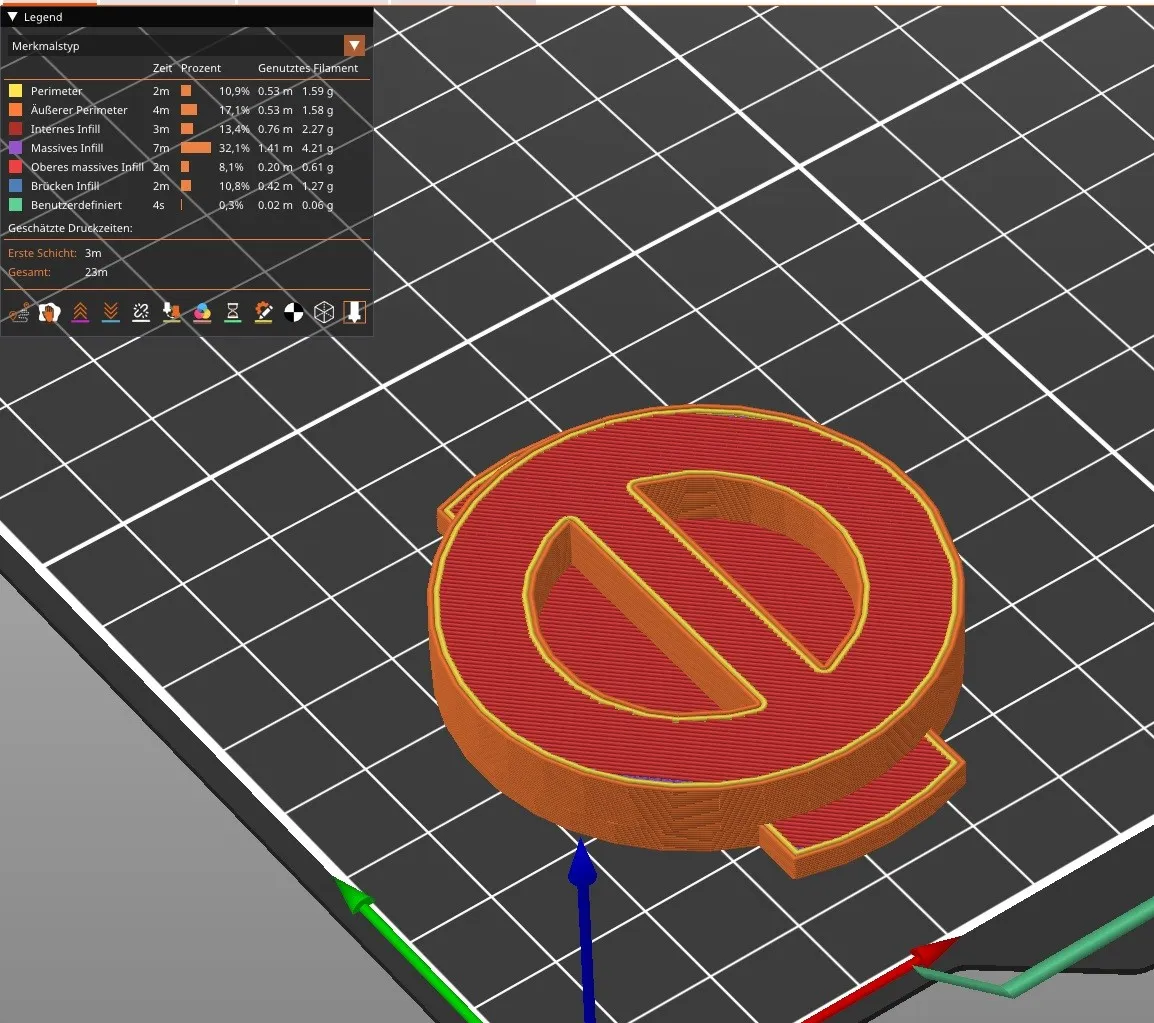
Task: Click the blue Brücken Infill swatch
Action: coord(15,186)
